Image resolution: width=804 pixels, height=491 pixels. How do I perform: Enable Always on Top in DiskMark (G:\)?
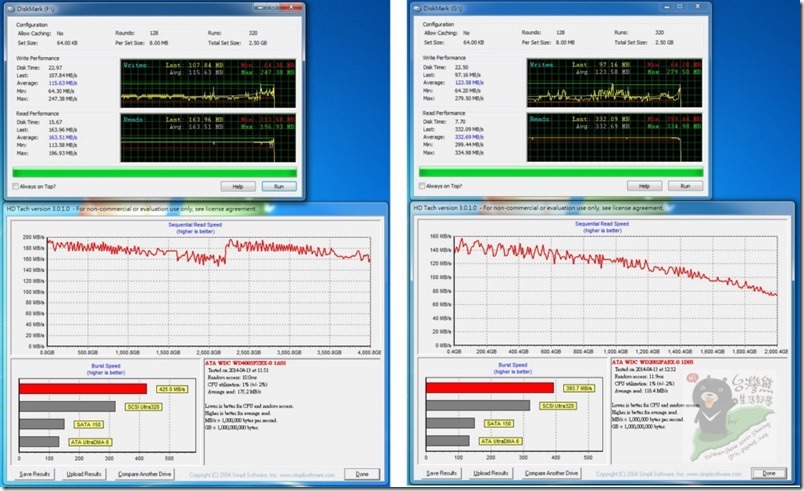422,186
